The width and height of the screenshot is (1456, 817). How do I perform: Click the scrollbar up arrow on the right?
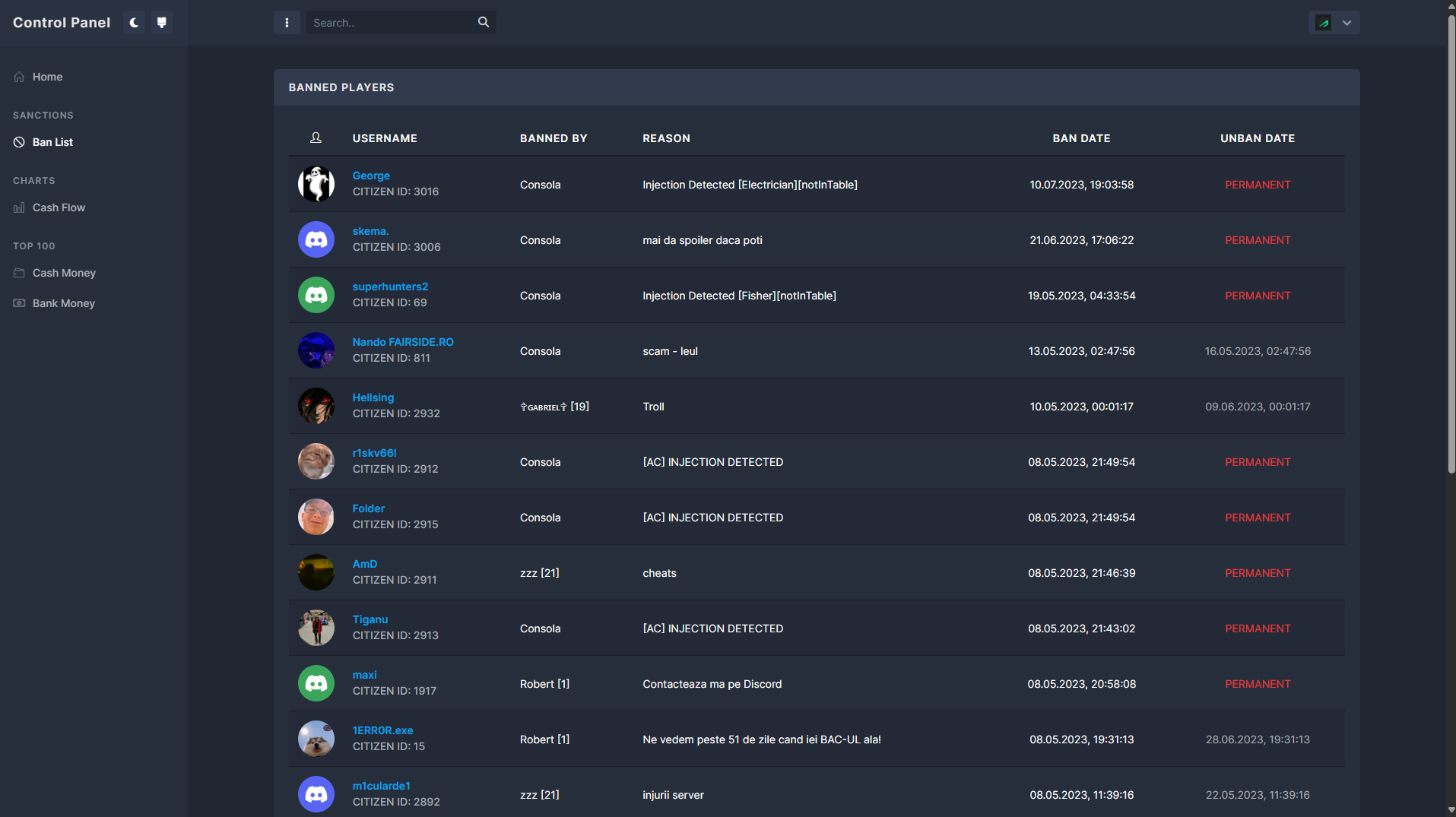[x=1450, y=6]
